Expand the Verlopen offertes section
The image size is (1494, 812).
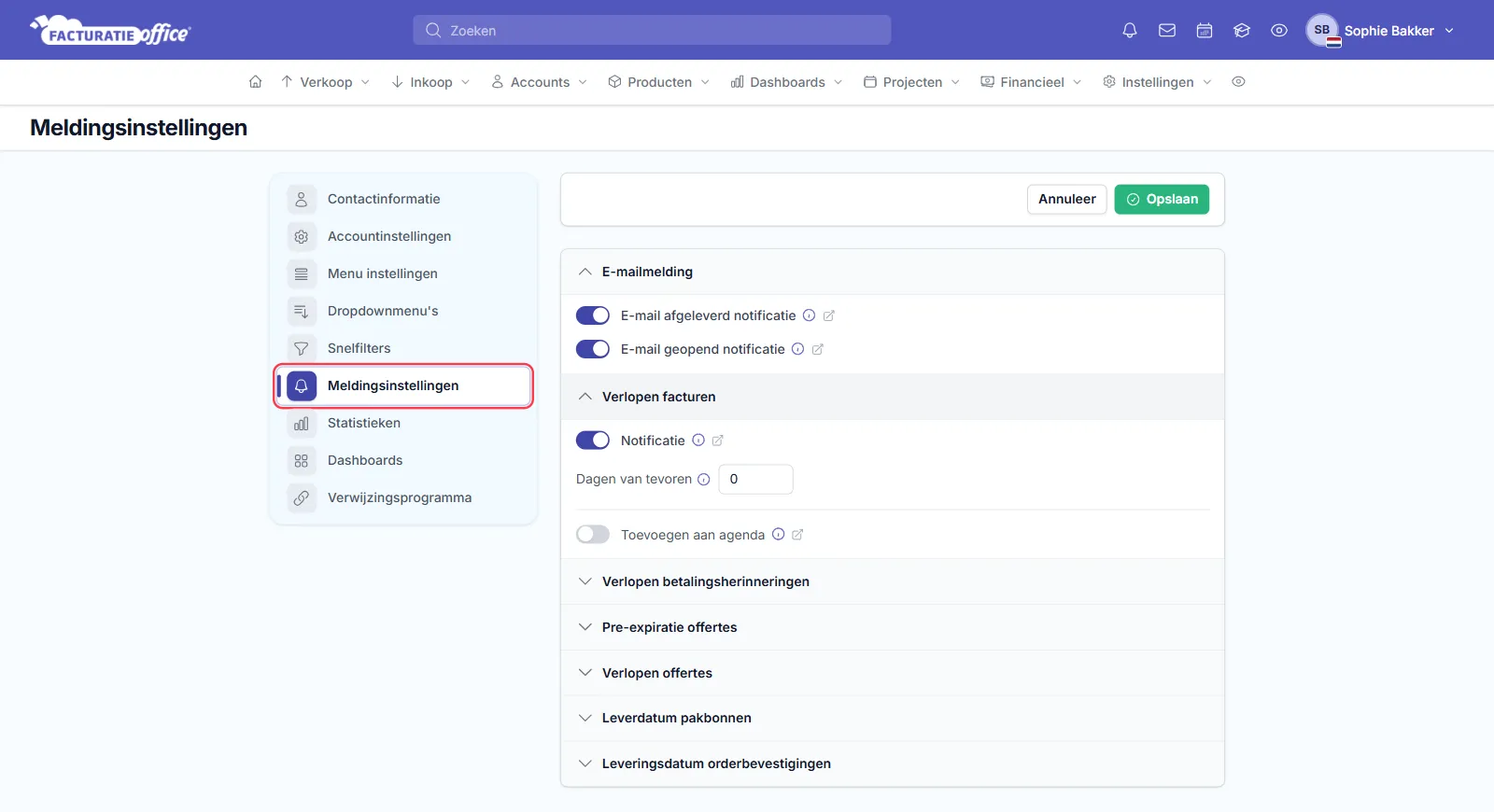click(892, 673)
